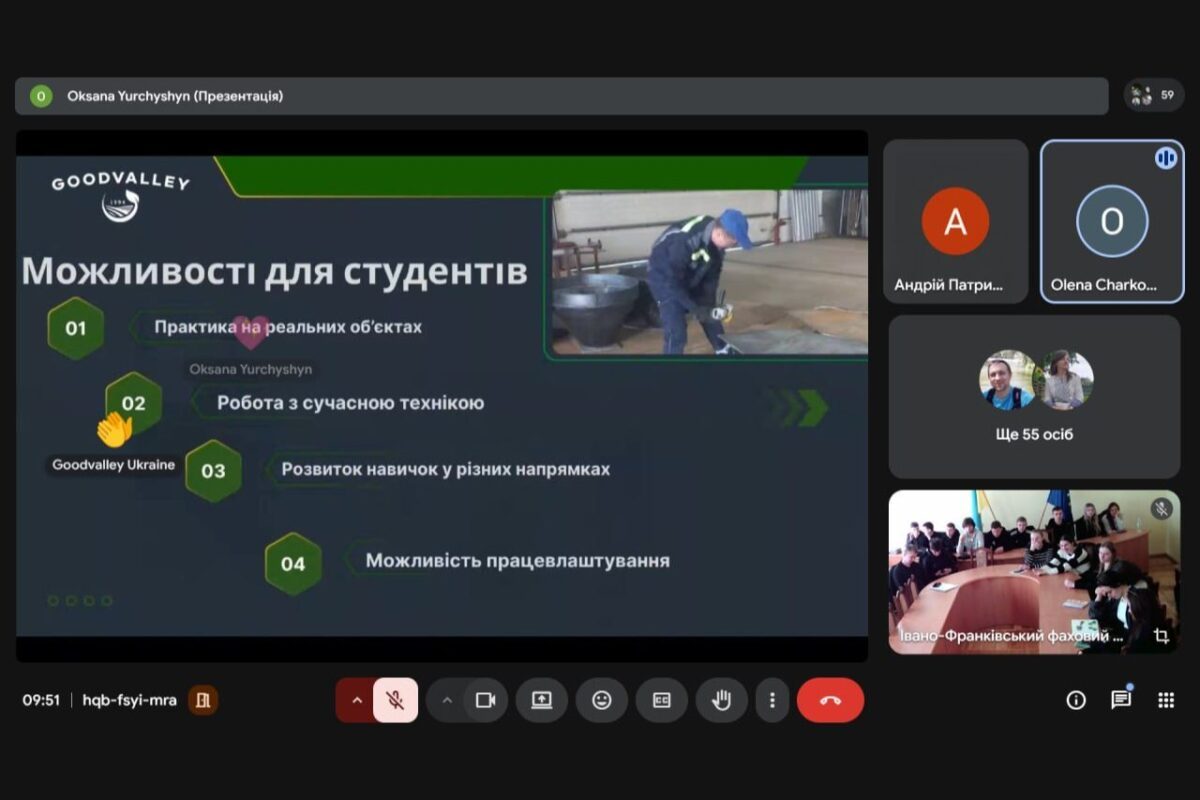
Task: Click the 'Ще 55 осіб' tile
Action: click(1034, 397)
